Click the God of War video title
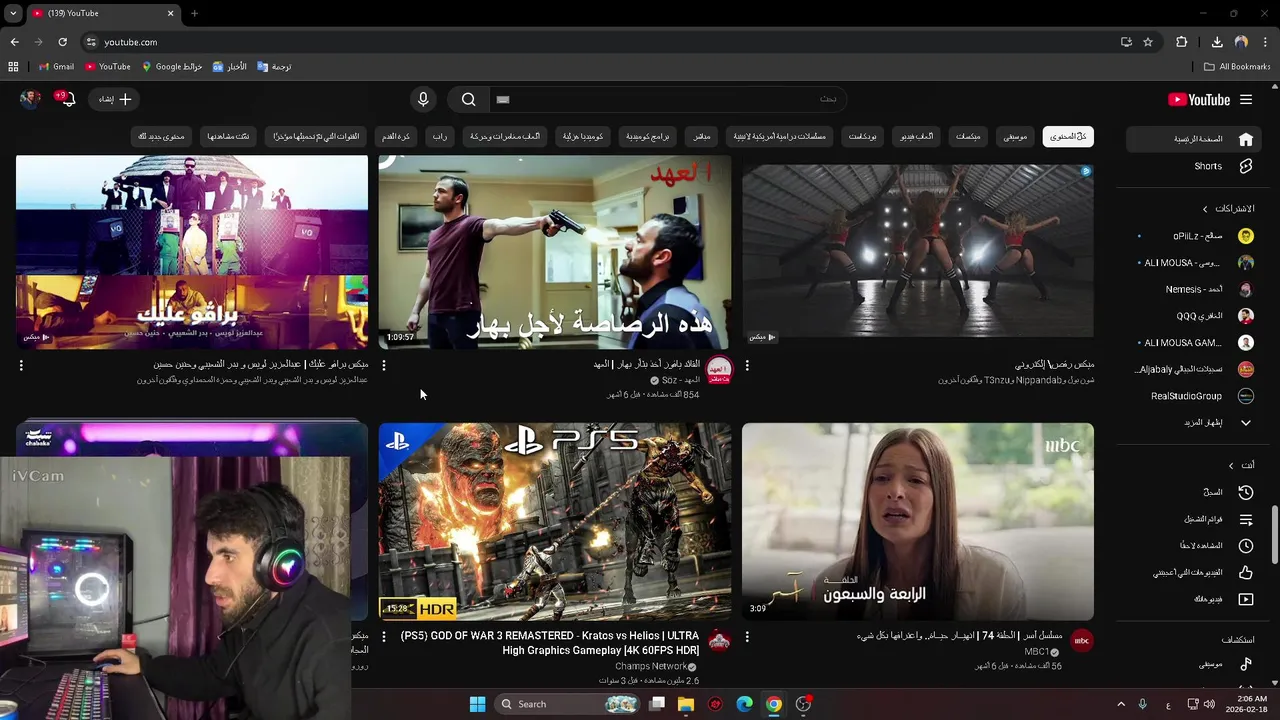This screenshot has width=1280, height=720. click(550, 643)
